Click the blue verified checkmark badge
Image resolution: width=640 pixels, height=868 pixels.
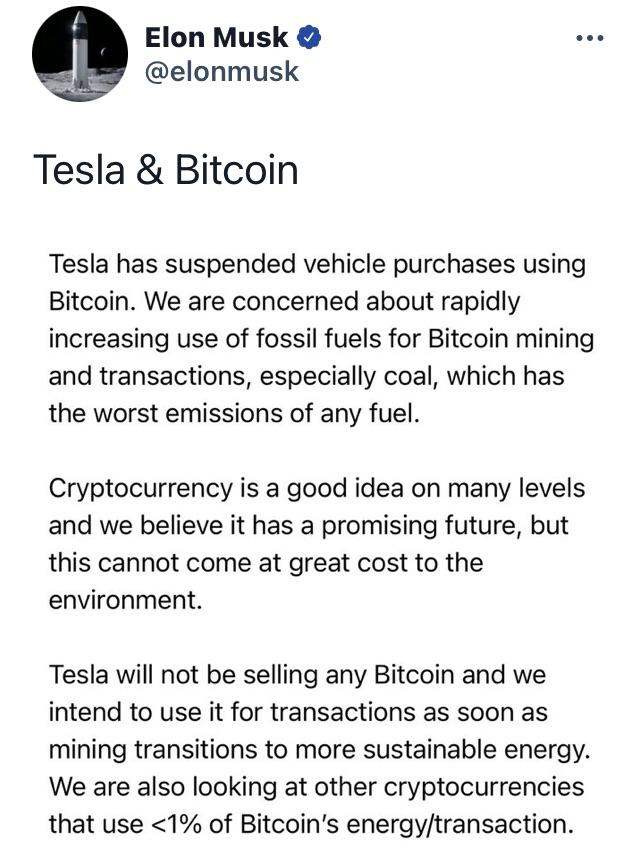click(x=310, y=38)
